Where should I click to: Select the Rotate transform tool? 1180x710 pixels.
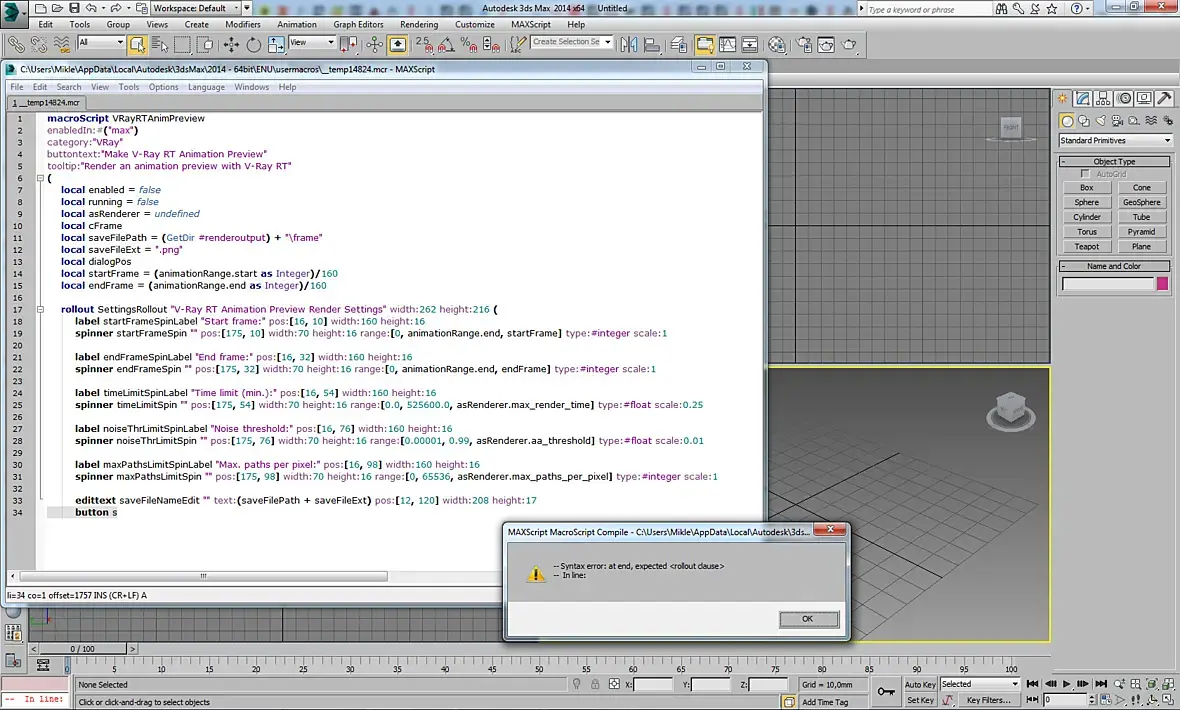[x=253, y=45]
